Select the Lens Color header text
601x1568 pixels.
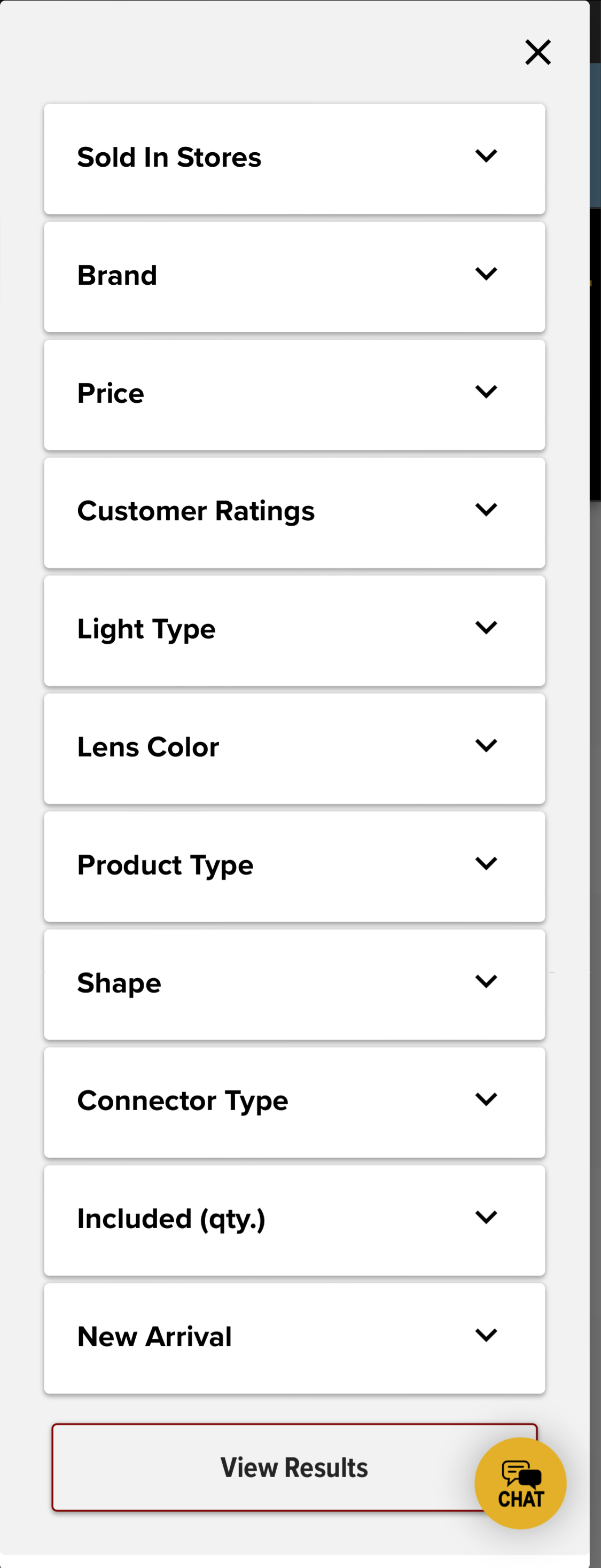(x=149, y=747)
